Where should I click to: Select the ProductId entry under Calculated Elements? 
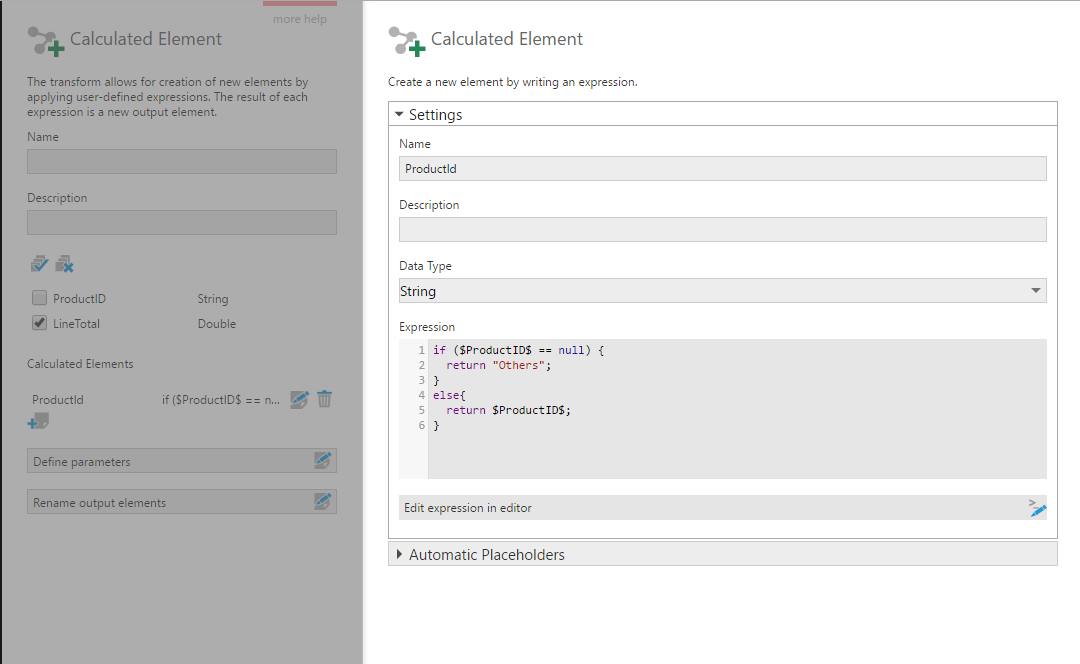click(58, 399)
